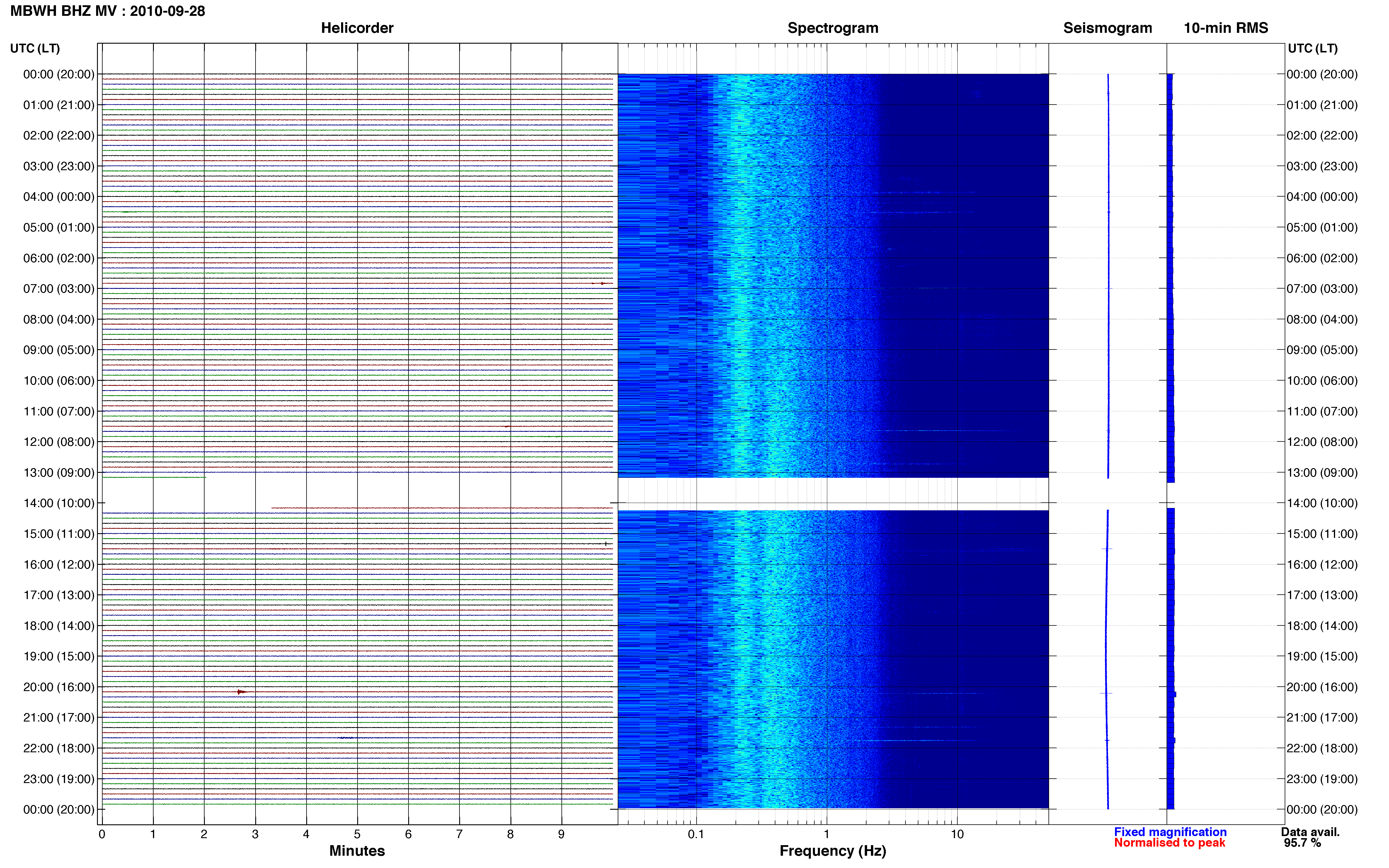Click the high-frequency streak before 12:00 in spectrogram
This screenshot has height=868, width=1389.
tap(950, 431)
